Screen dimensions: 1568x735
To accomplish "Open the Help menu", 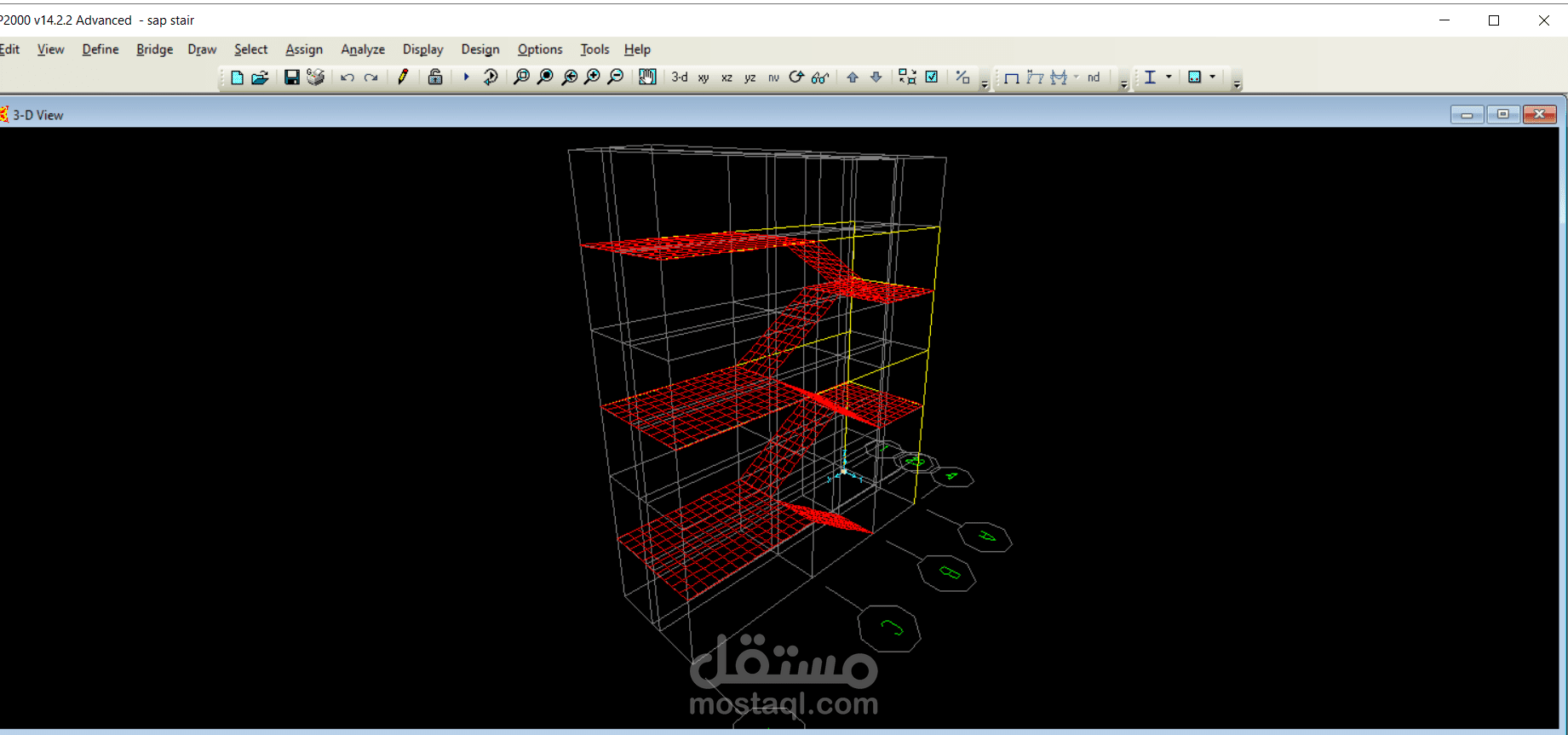I will [637, 49].
